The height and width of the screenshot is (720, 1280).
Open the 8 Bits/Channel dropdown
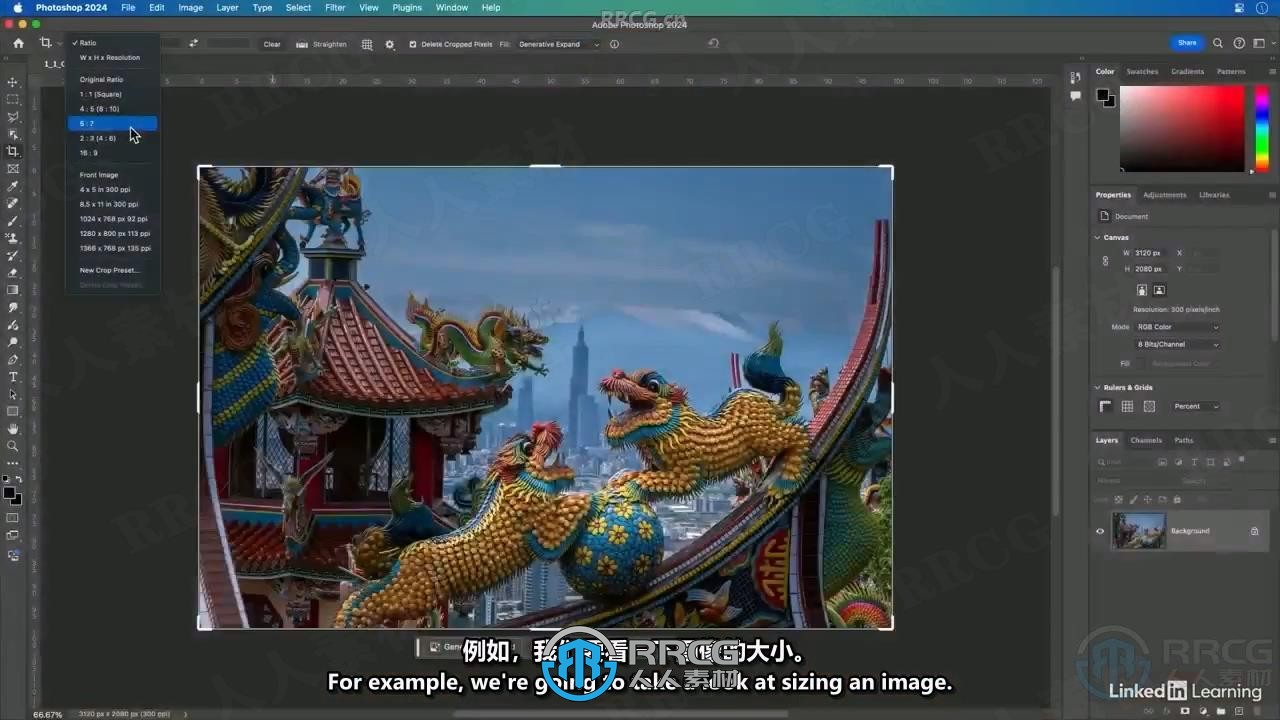[1177, 344]
